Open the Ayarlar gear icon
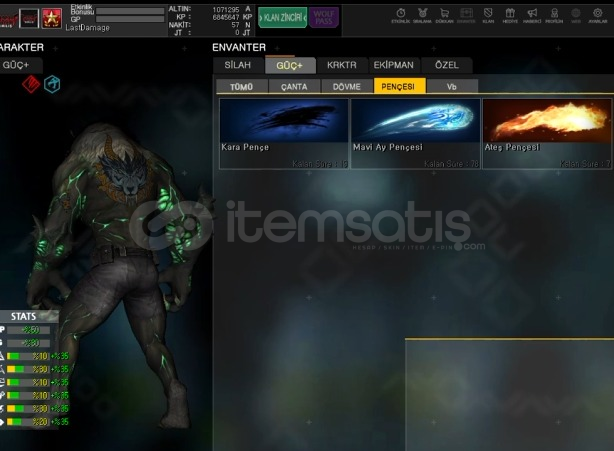The image size is (614, 451). 598,16
